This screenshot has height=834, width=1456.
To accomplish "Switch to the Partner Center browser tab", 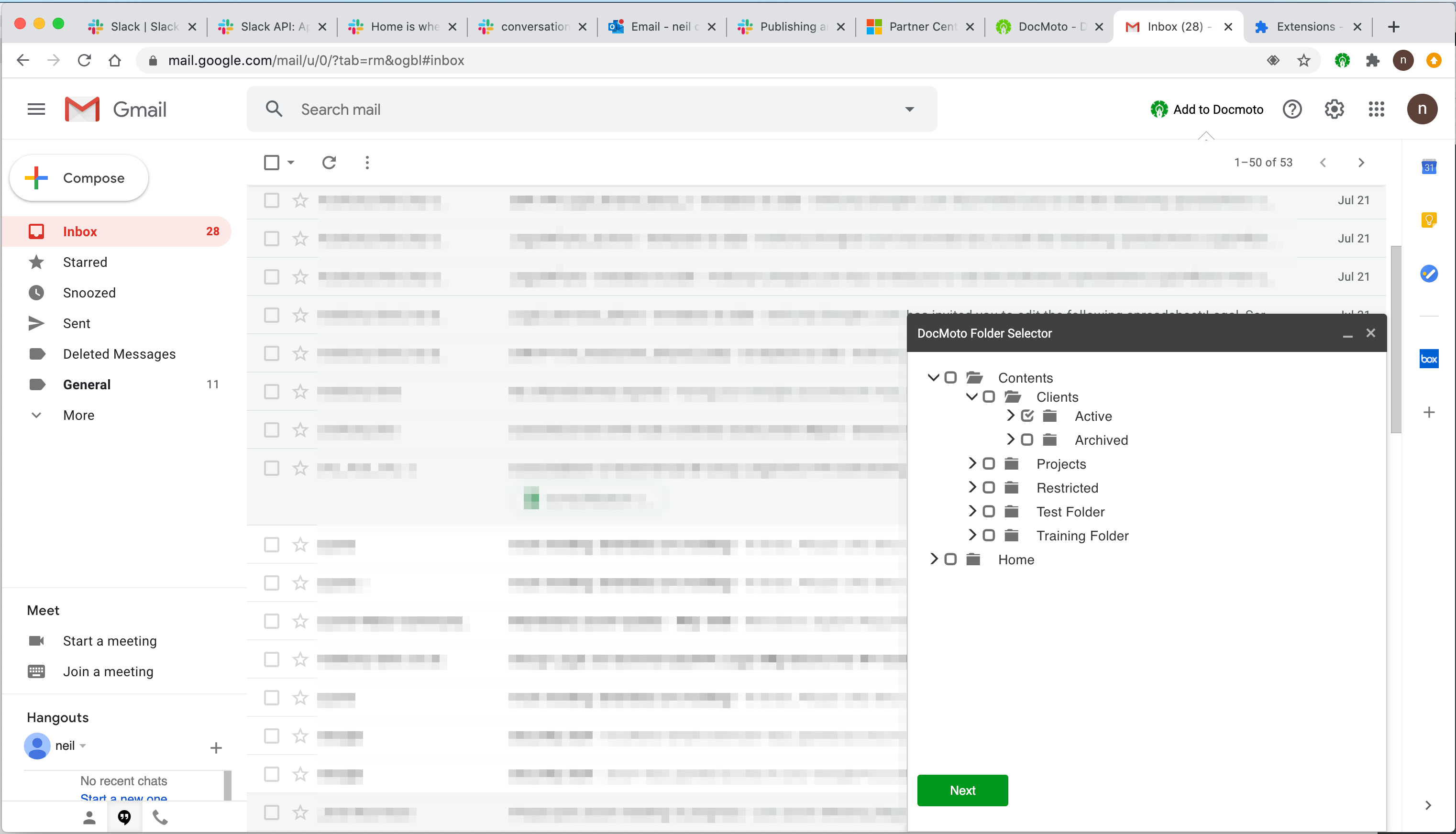I will pyautogui.click(x=920, y=26).
